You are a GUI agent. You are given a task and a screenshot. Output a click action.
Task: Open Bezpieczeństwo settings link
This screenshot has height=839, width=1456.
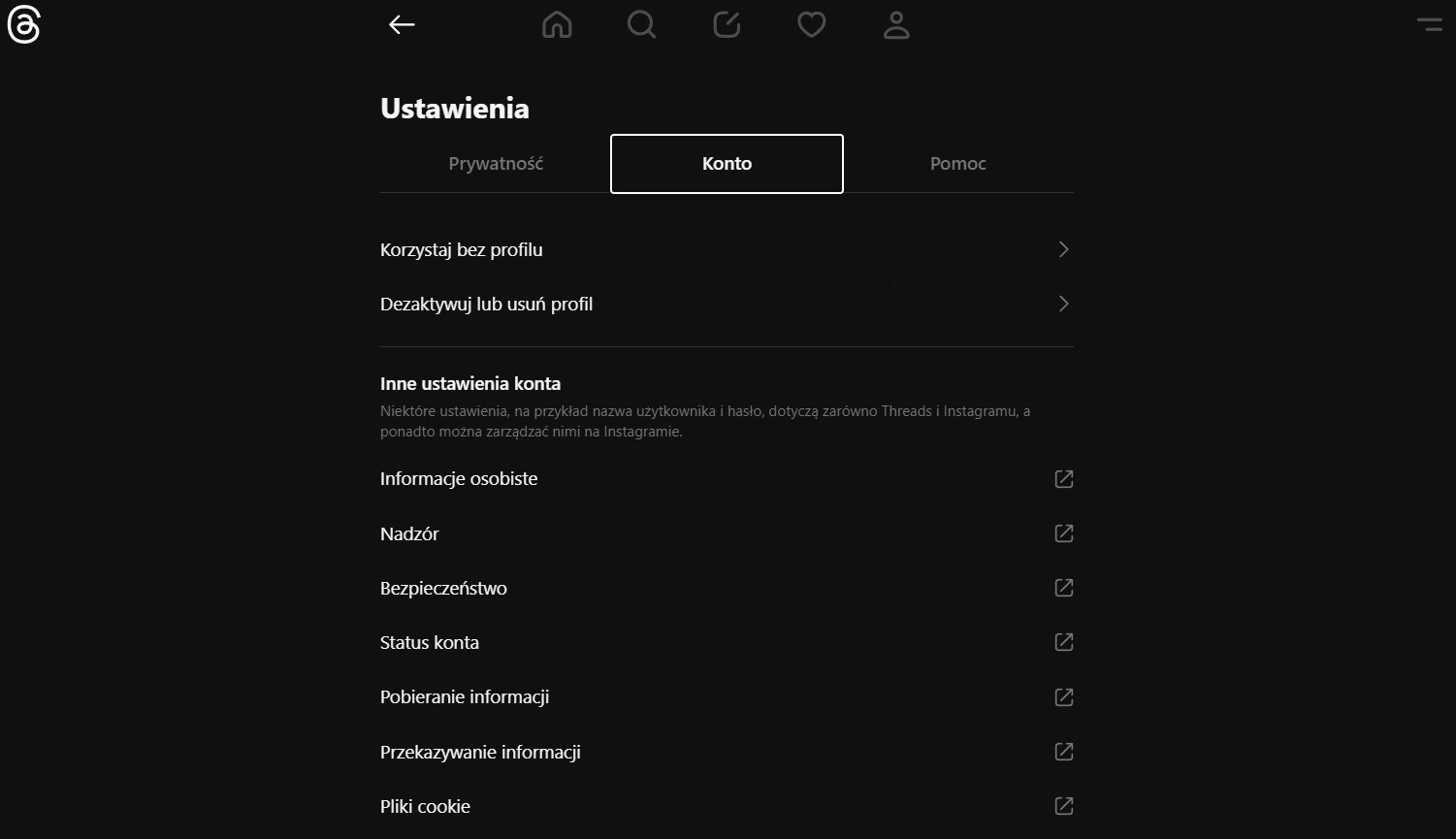(x=727, y=588)
